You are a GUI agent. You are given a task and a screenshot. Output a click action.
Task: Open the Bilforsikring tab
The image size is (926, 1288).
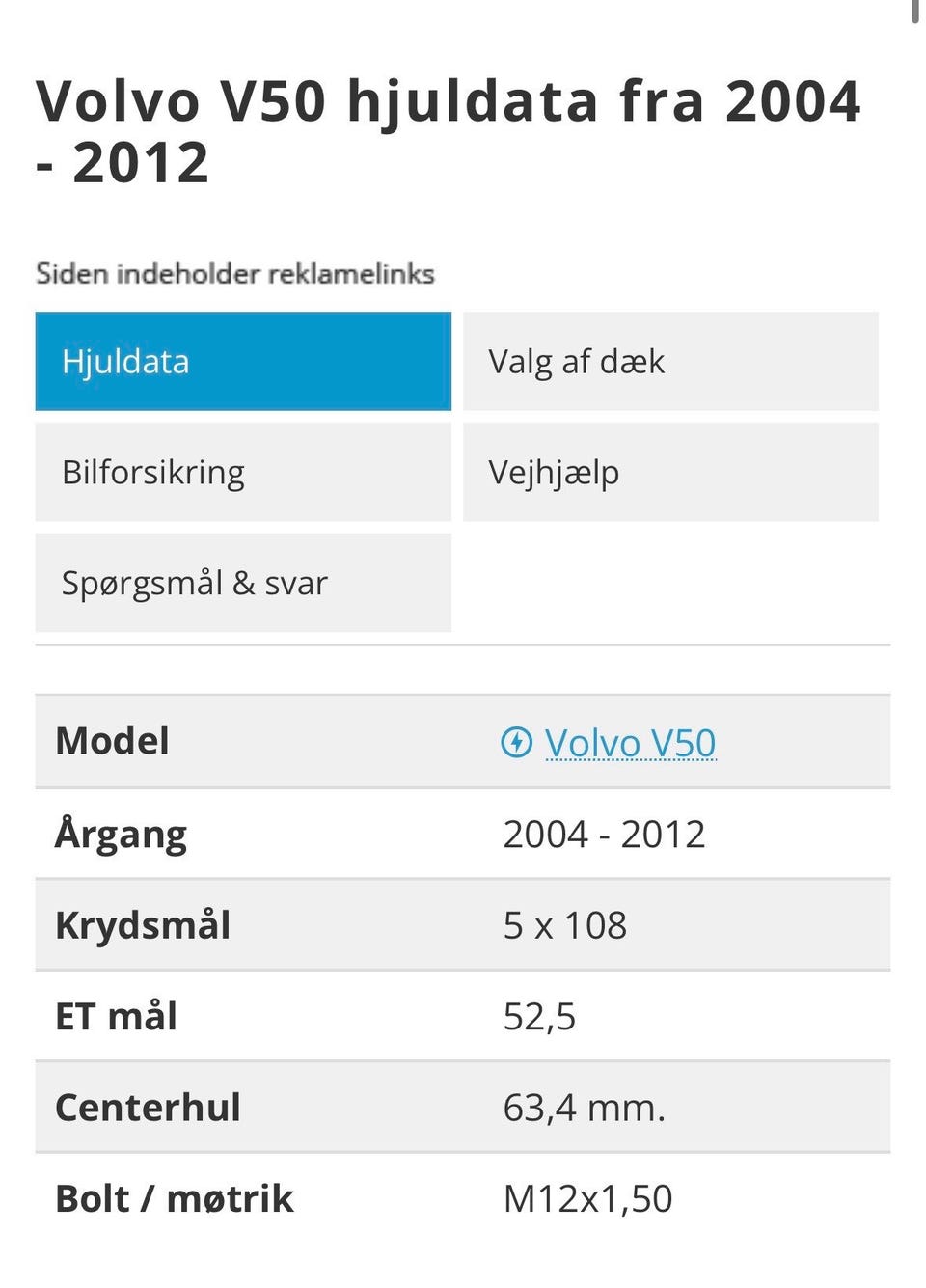tap(243, 472)
